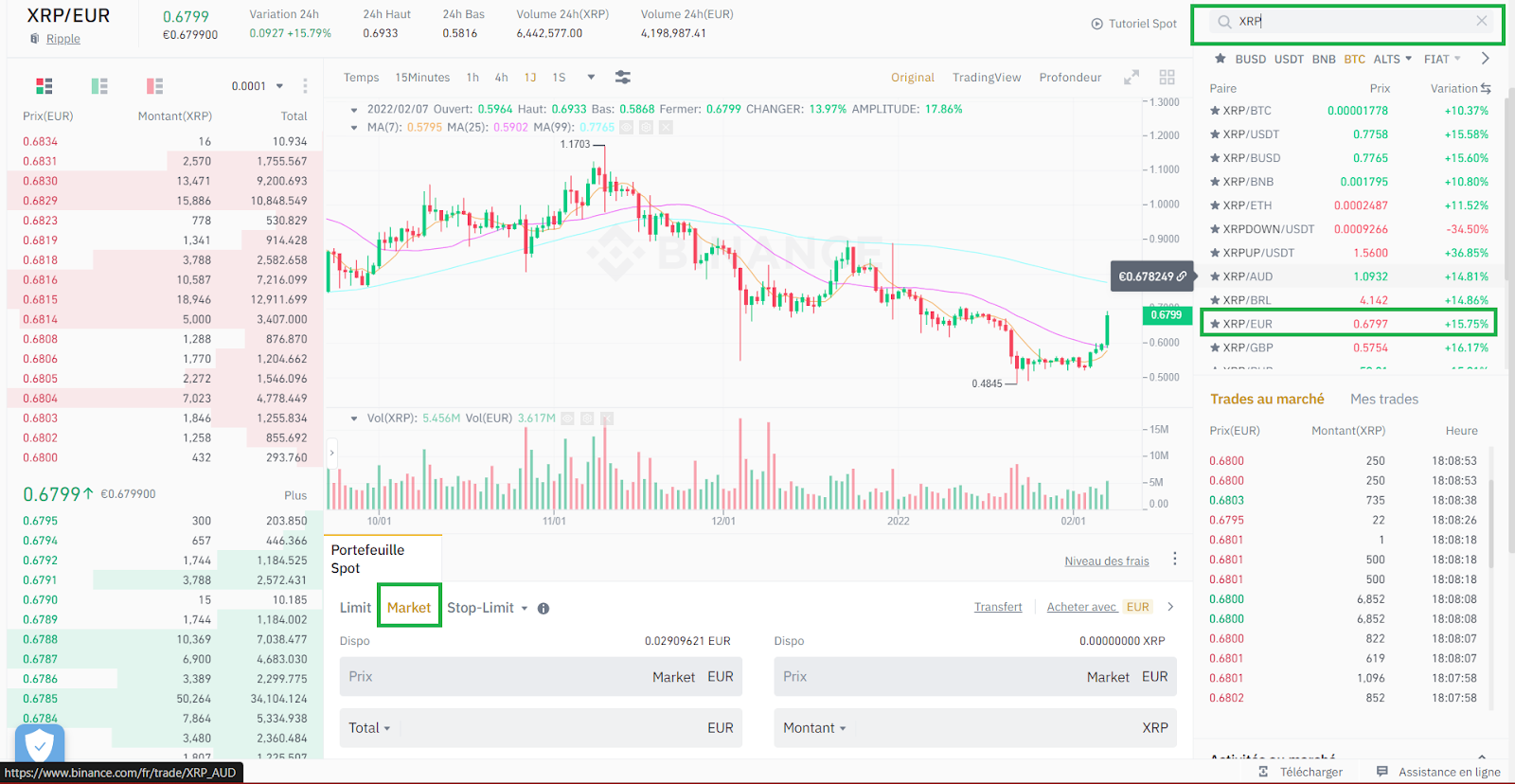Focus the buy Total EUR input field
Image resolution: width=1515 pixels, height=784 pixels.
(x=541, y=728)
